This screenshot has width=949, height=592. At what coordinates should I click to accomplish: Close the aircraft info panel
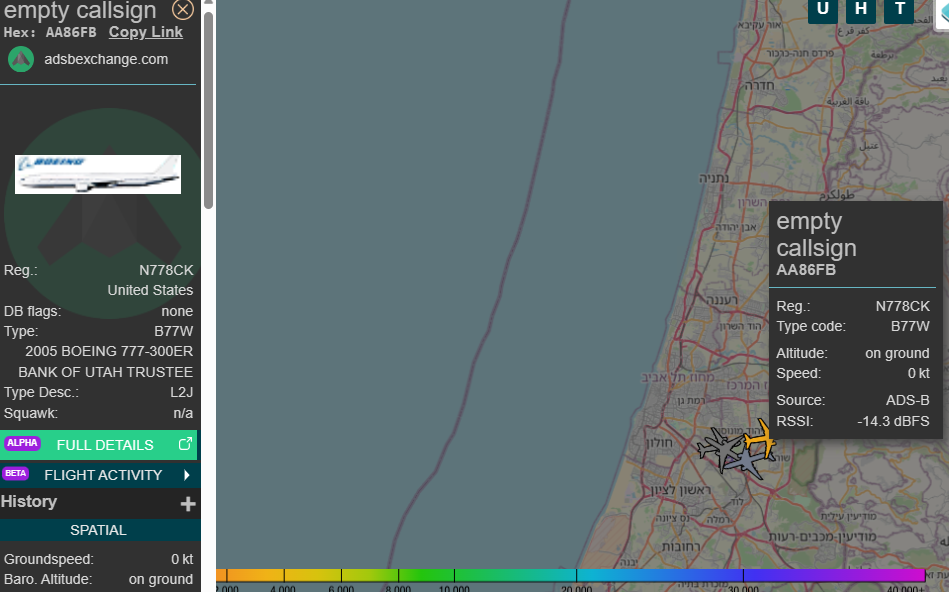(183, 10)
